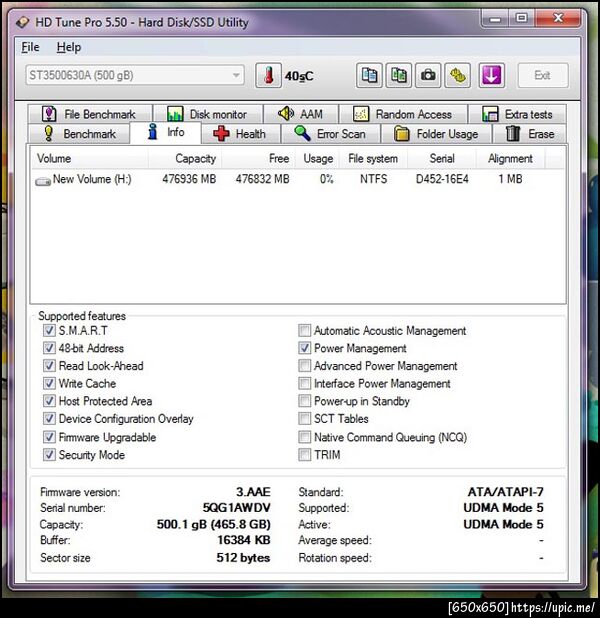The height and width of the screenshot is (618, 600).
Task: Click the 512 bytes sector size value
Action: tap(243, 558)
